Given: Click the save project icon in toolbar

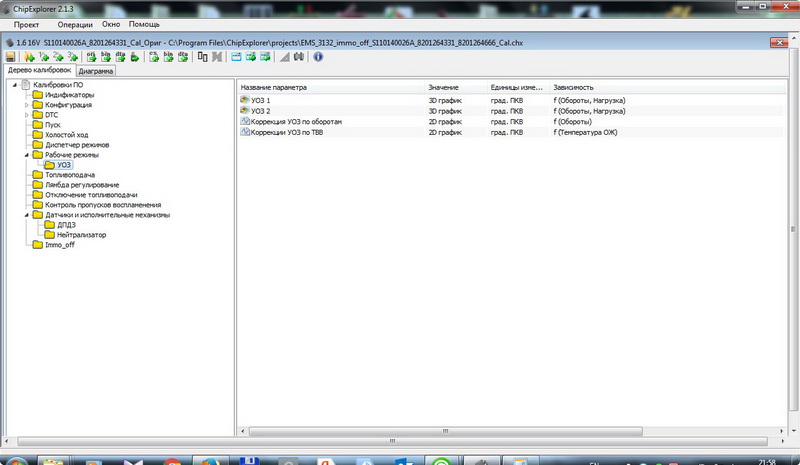Looking at the screenshot, I should coord(10,57).
